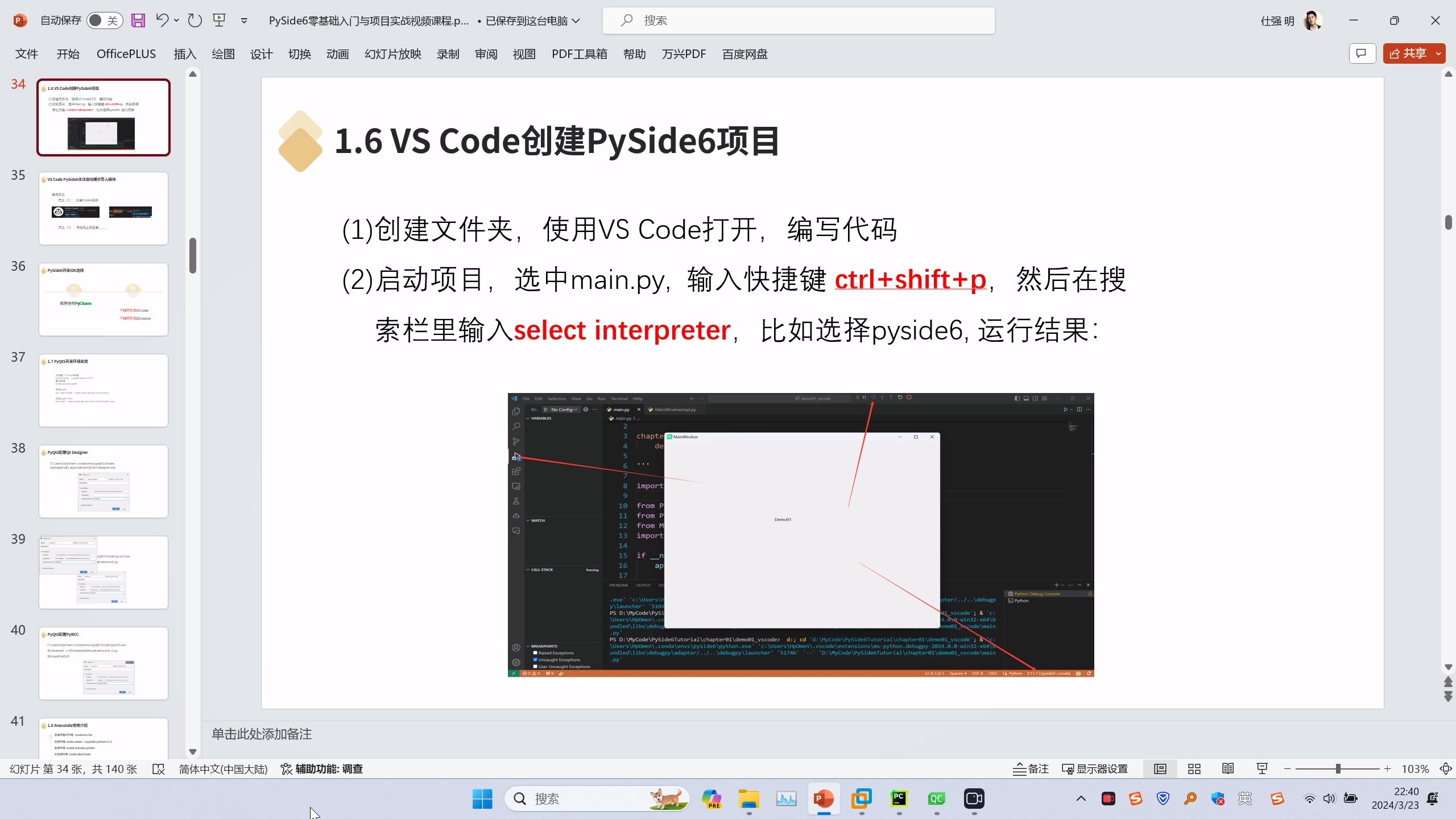Start slideshow using status bar playback icon
The image size is (1456, 819).
[x=1261, y=768]
